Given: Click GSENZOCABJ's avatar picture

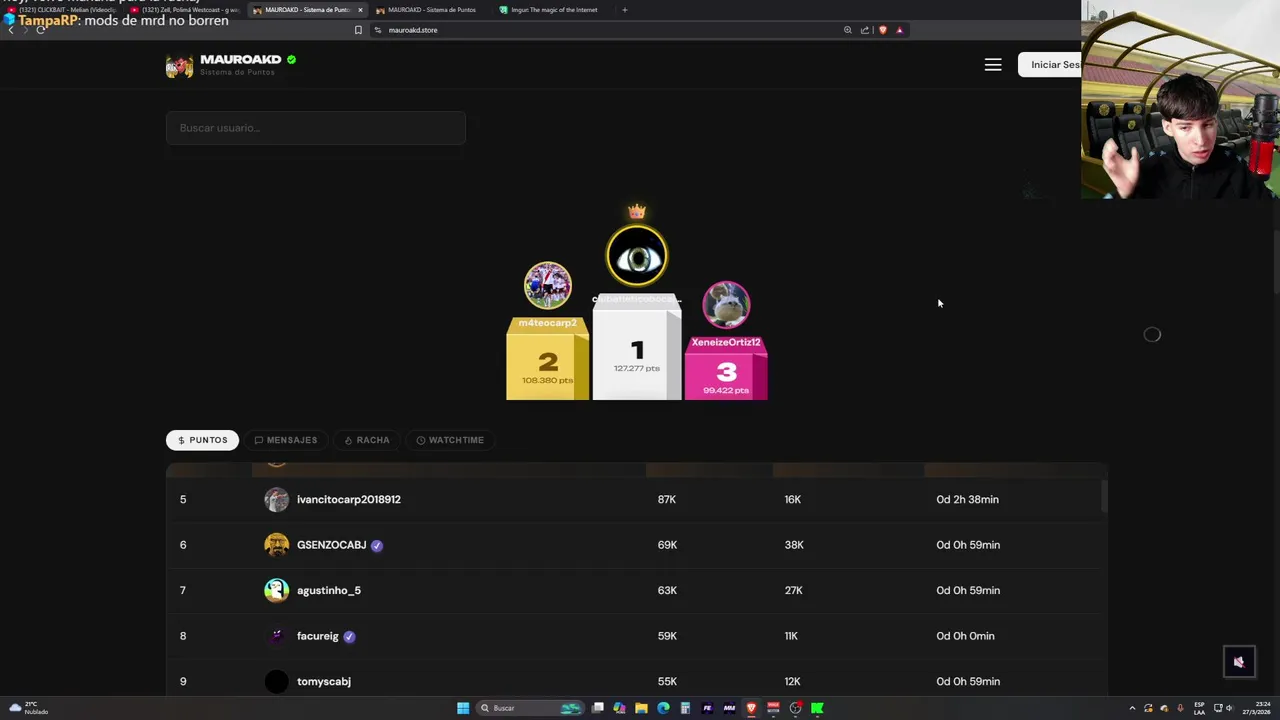Looking at the screenshot, I should tap(276, 545).
